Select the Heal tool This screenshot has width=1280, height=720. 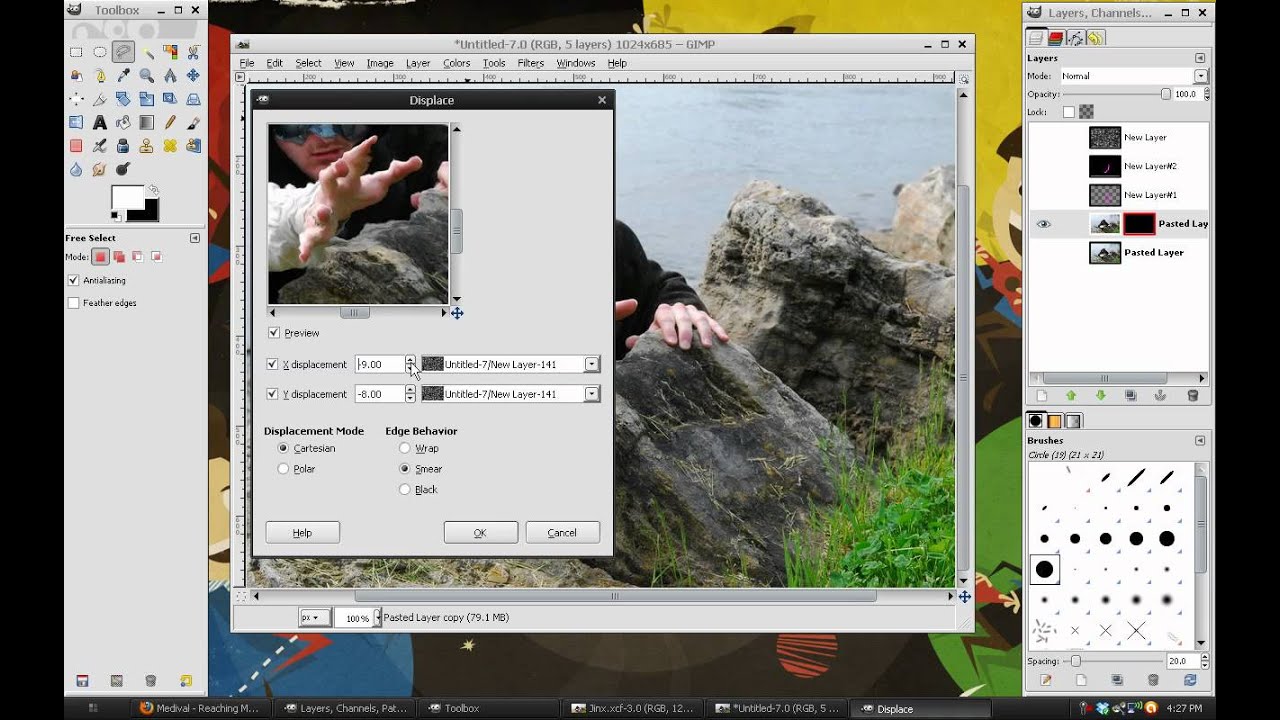[170, 146]
